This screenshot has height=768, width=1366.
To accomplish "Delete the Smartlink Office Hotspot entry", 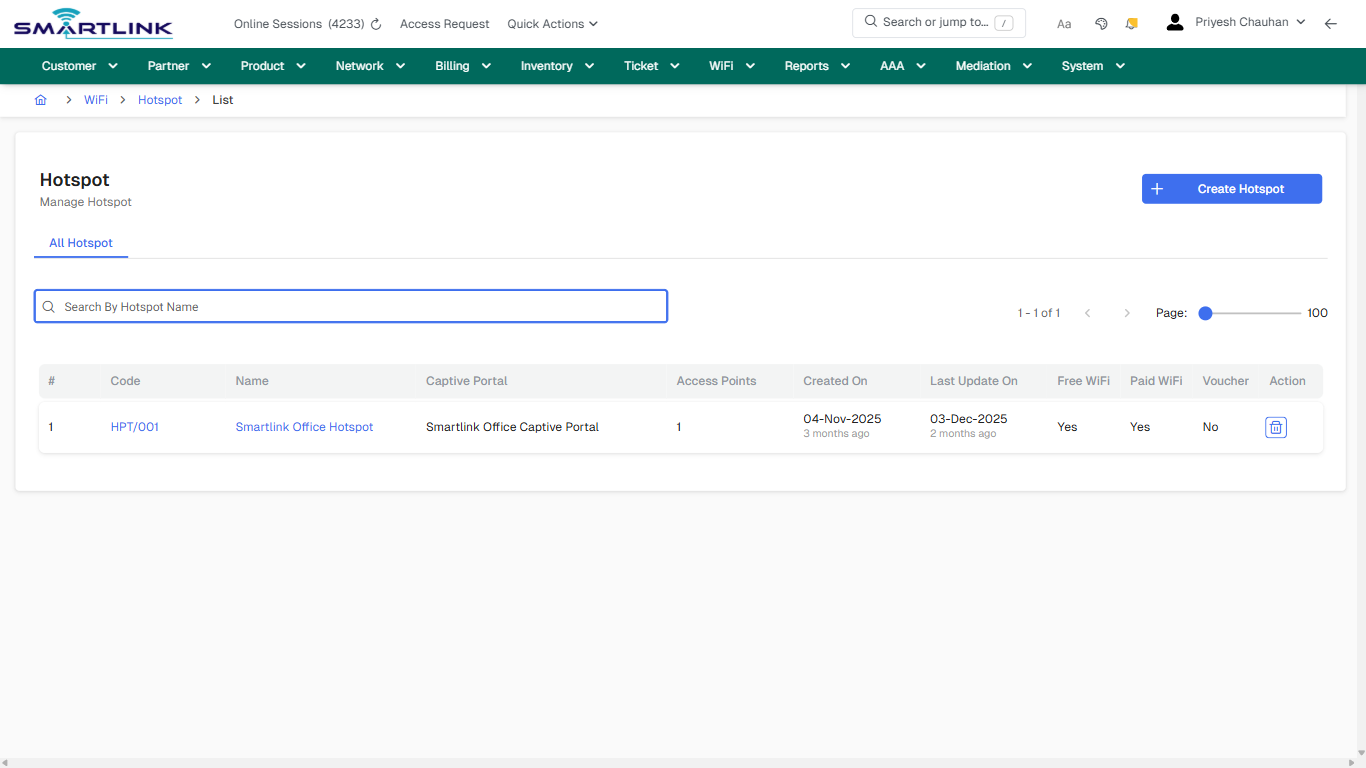I will (x=1275, y=427).
